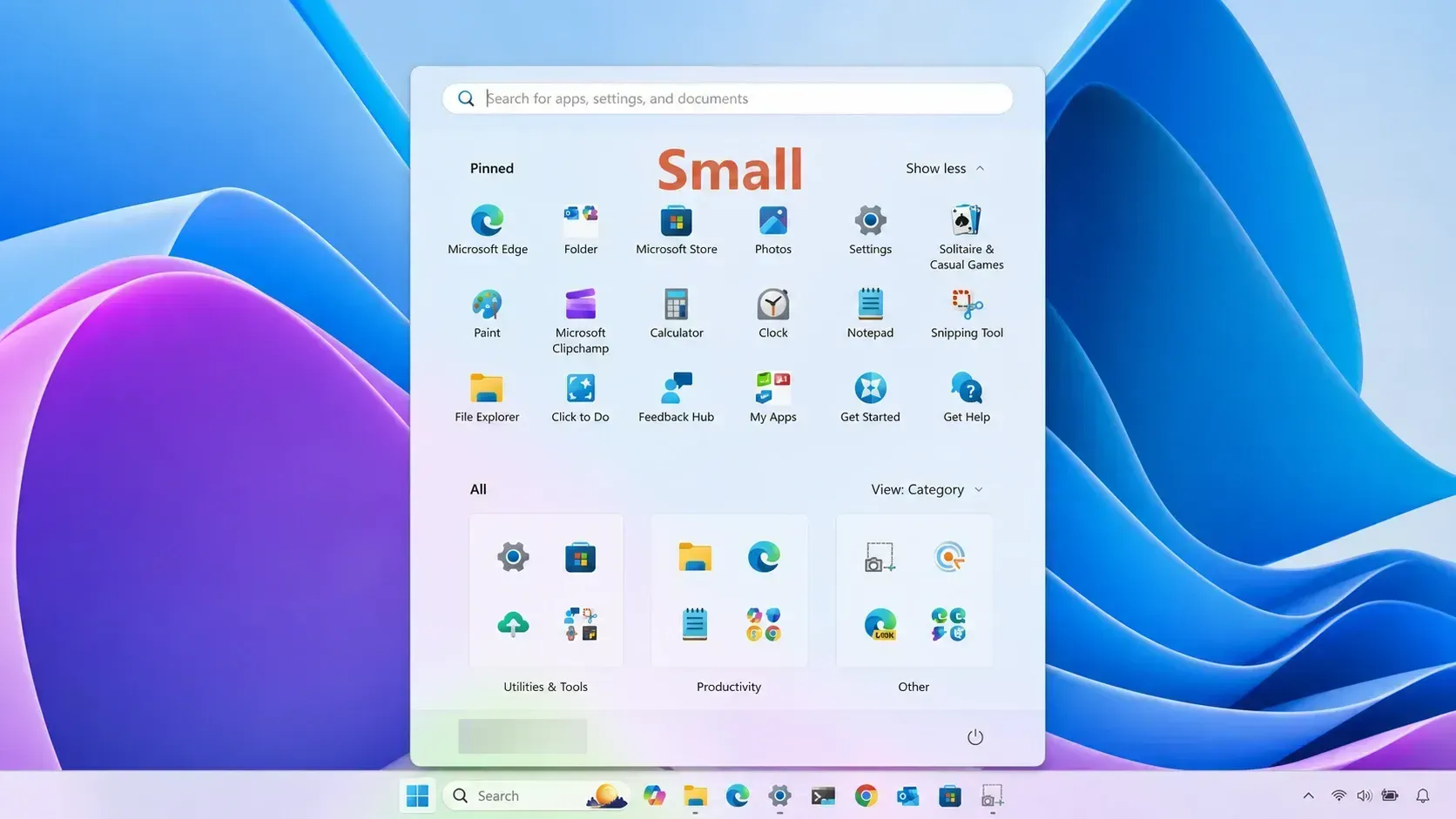Viewport: 1456px width, 819px height.
Task: Open Outlook from the taskbar
Action: (x=907, y=796)
